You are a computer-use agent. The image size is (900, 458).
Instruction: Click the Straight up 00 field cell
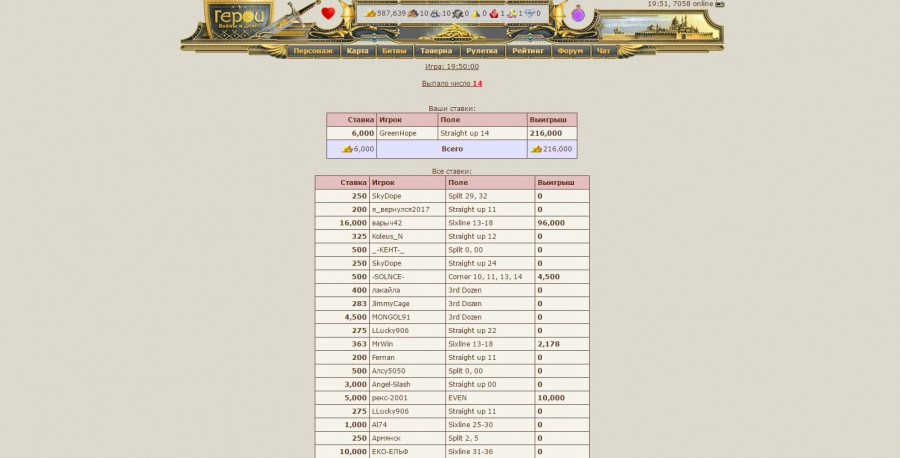tap(490, 385)
